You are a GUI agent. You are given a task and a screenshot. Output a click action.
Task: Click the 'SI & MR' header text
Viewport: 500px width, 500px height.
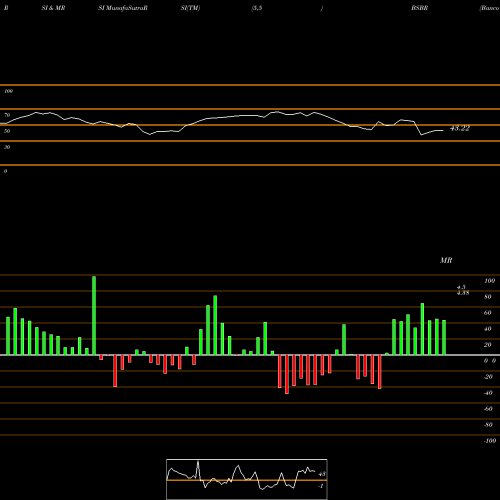coord(53,8)
